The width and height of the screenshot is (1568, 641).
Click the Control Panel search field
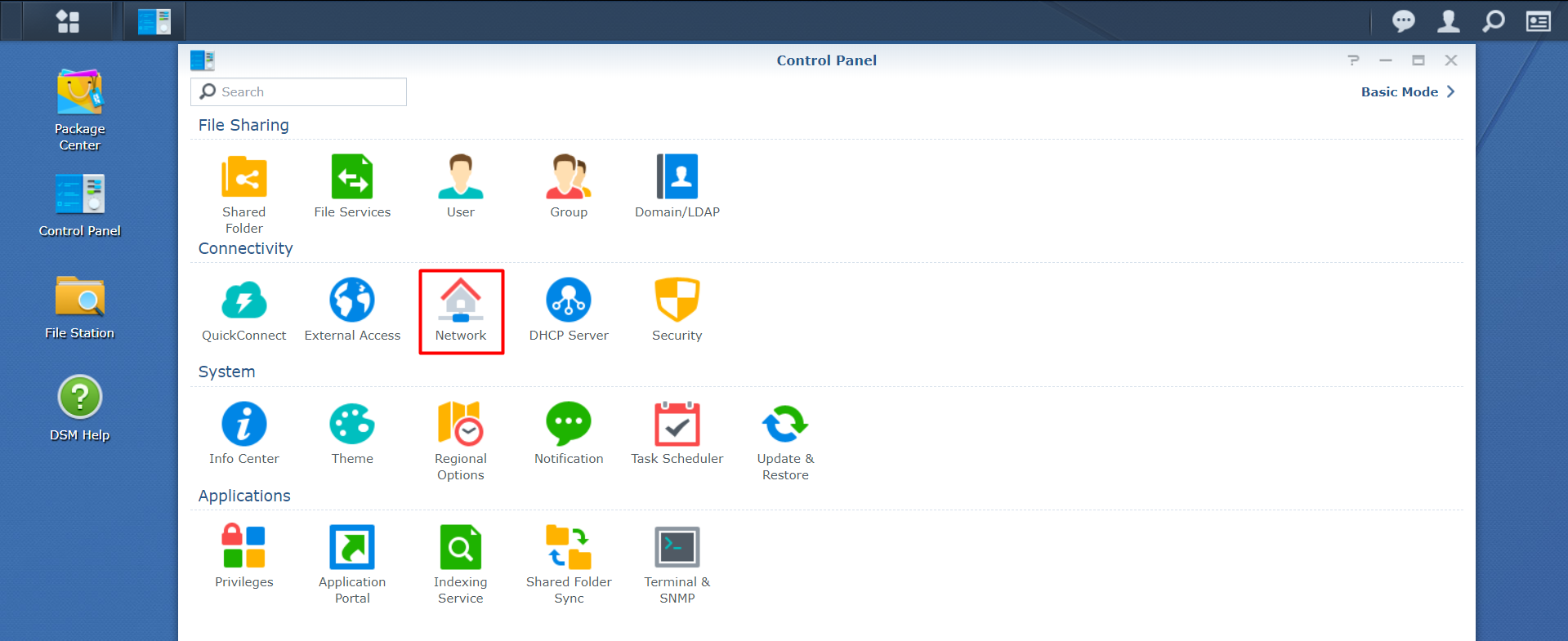click(x=298, y=91)
